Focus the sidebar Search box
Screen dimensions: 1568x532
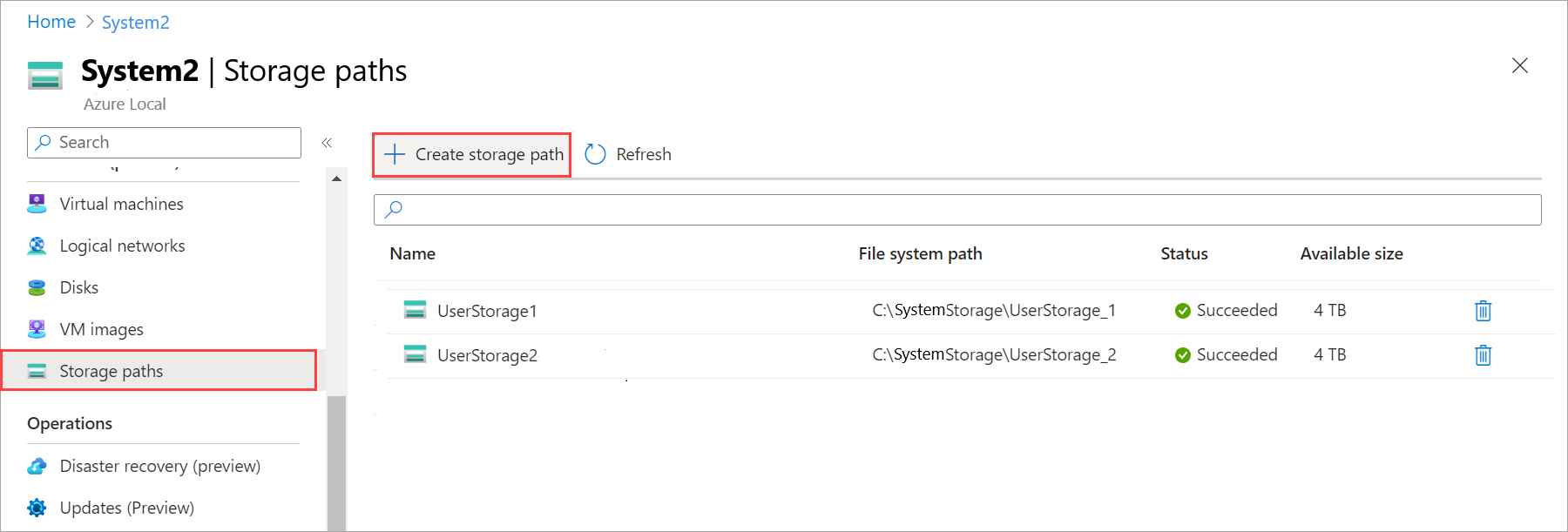[164, 143]
